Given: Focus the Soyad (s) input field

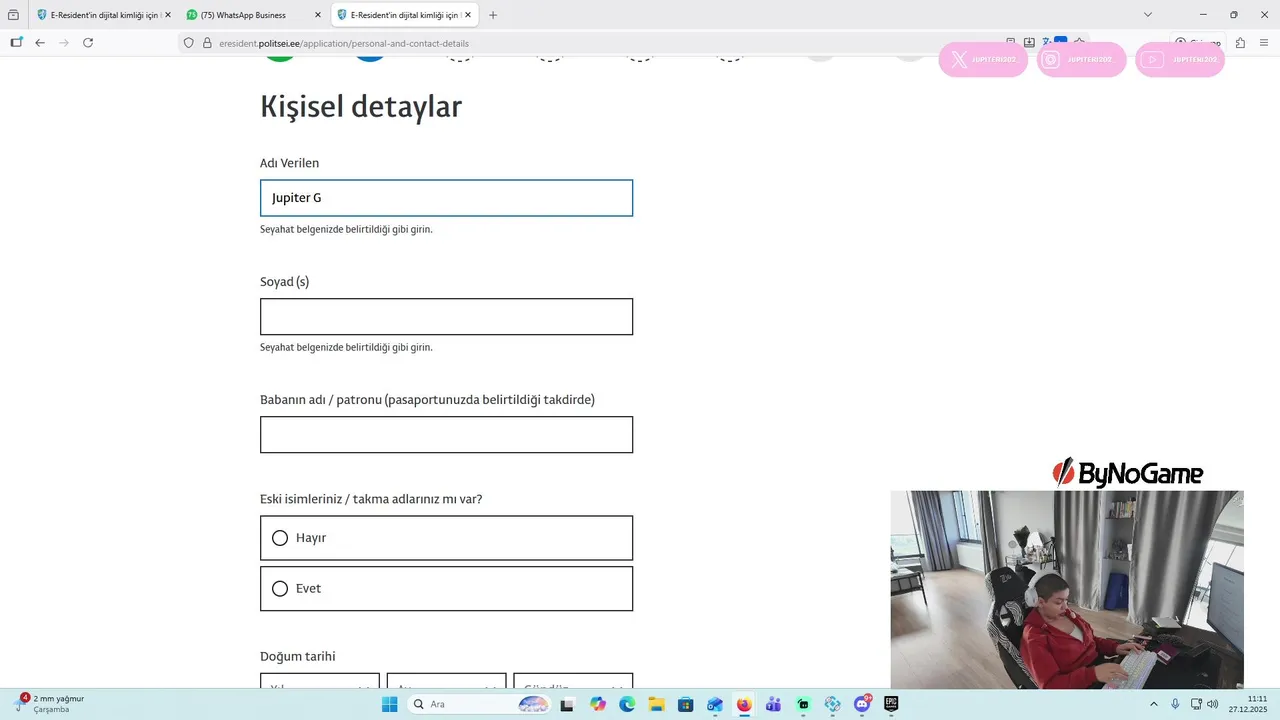Looking at the screenshot, I should click(x=446, y=316).
